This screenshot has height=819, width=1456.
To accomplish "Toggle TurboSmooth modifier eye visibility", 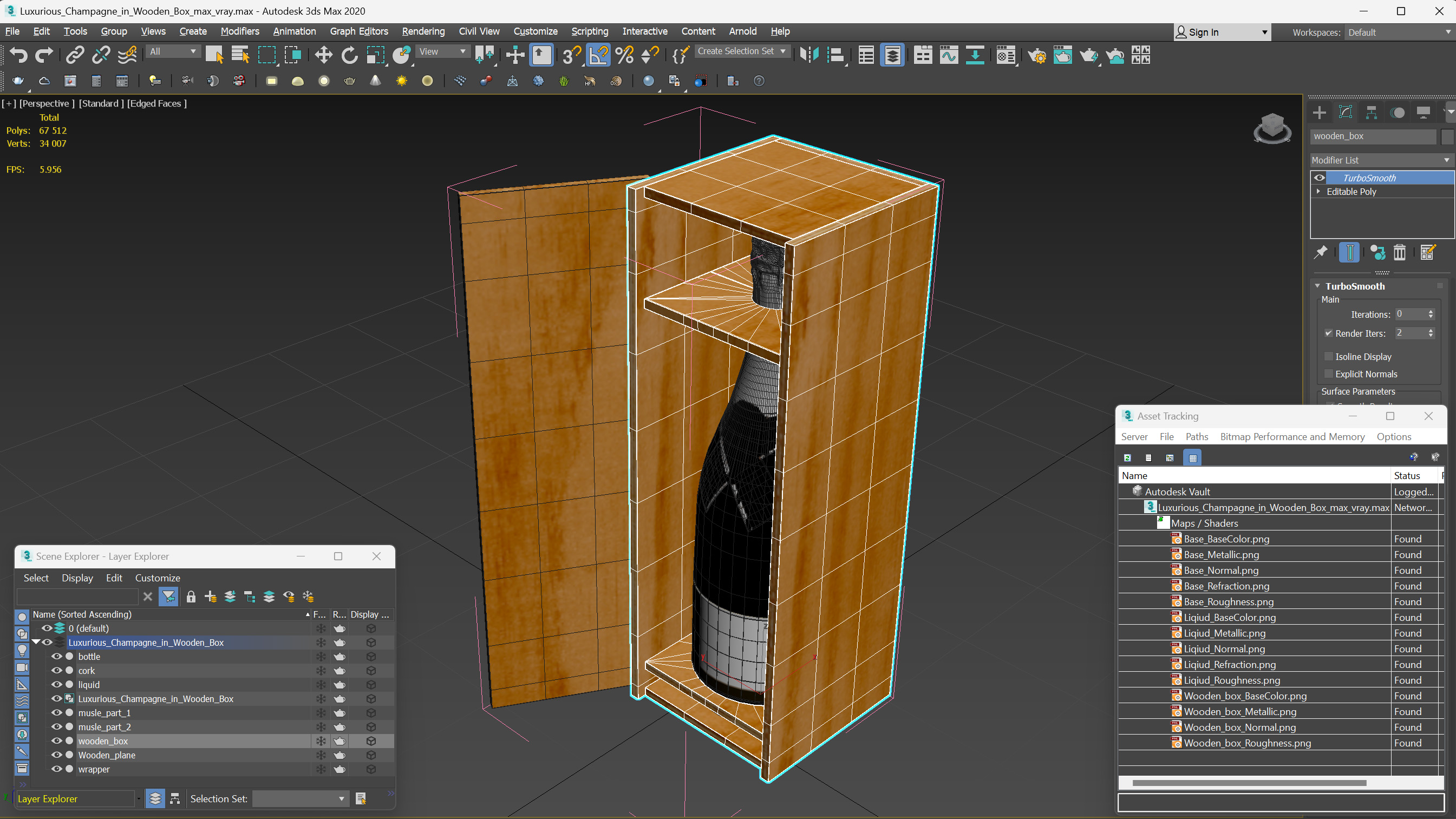I will [1320, 178].
